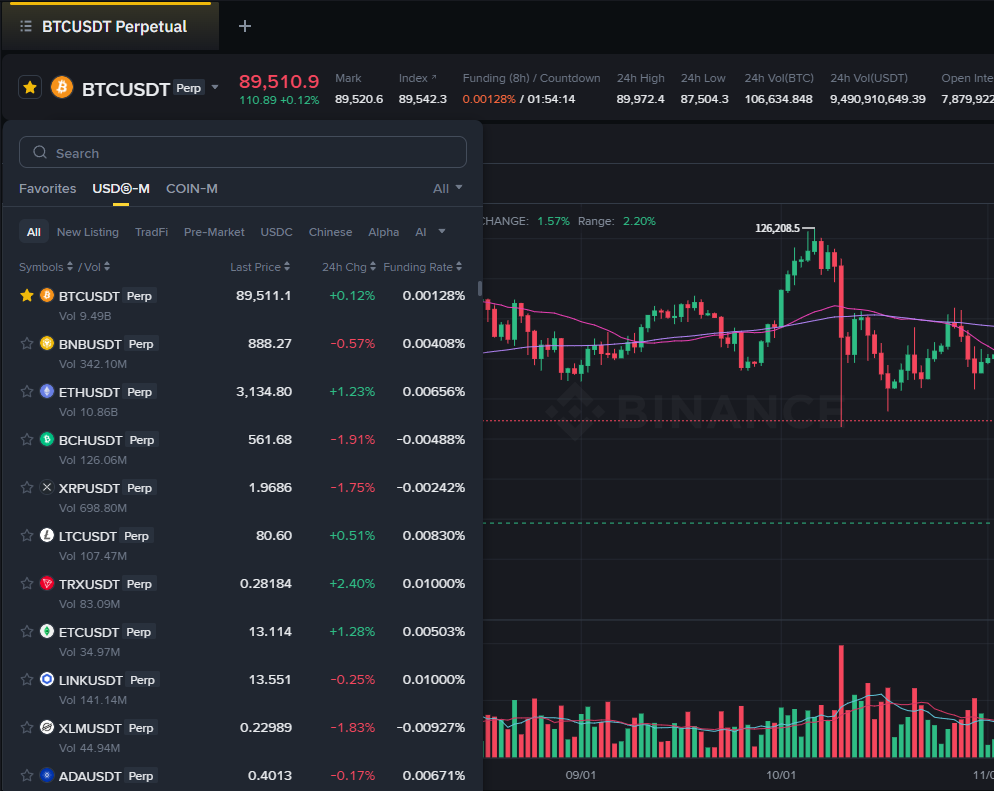Click the Litecoin coin icon in the list
The width and height of the screenshot is (994, 791).
[x=47, y=536]
